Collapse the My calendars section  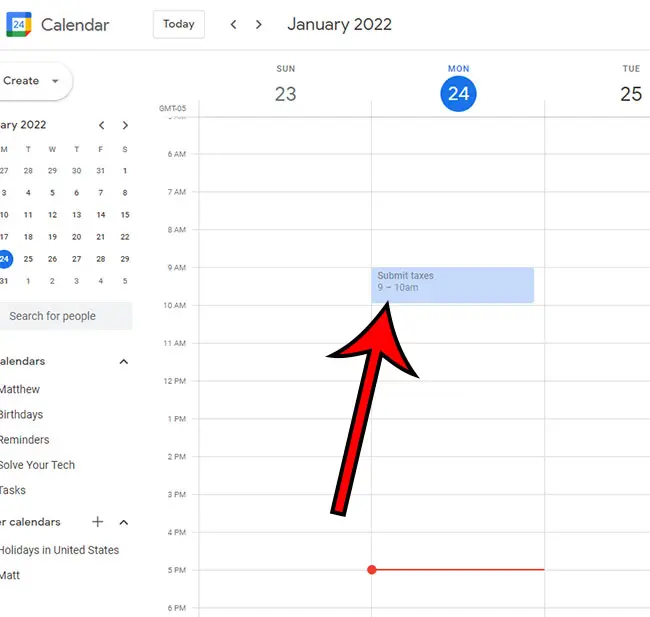coord(124,361)
